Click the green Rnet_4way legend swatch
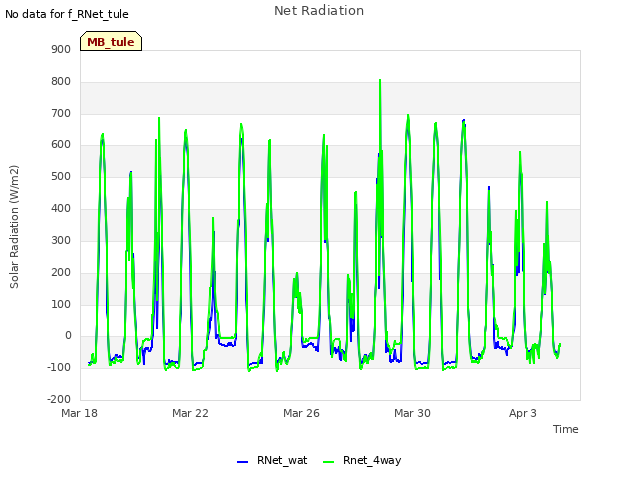640x480 pixels. click(328, 462)
